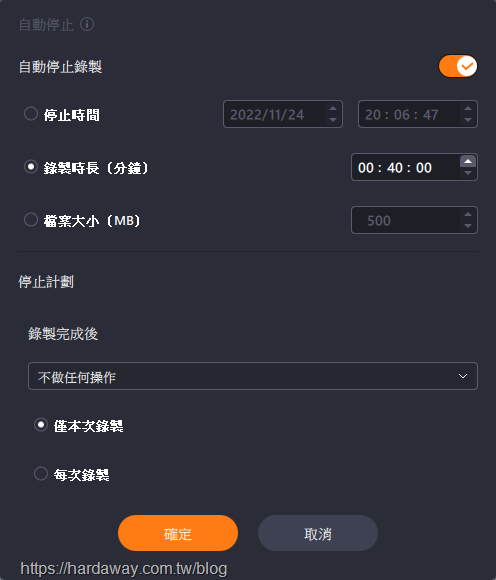Click the orange 確定 button
This screenshot has width=496, height=580.
pyautogui.click(x=178, y=533)
